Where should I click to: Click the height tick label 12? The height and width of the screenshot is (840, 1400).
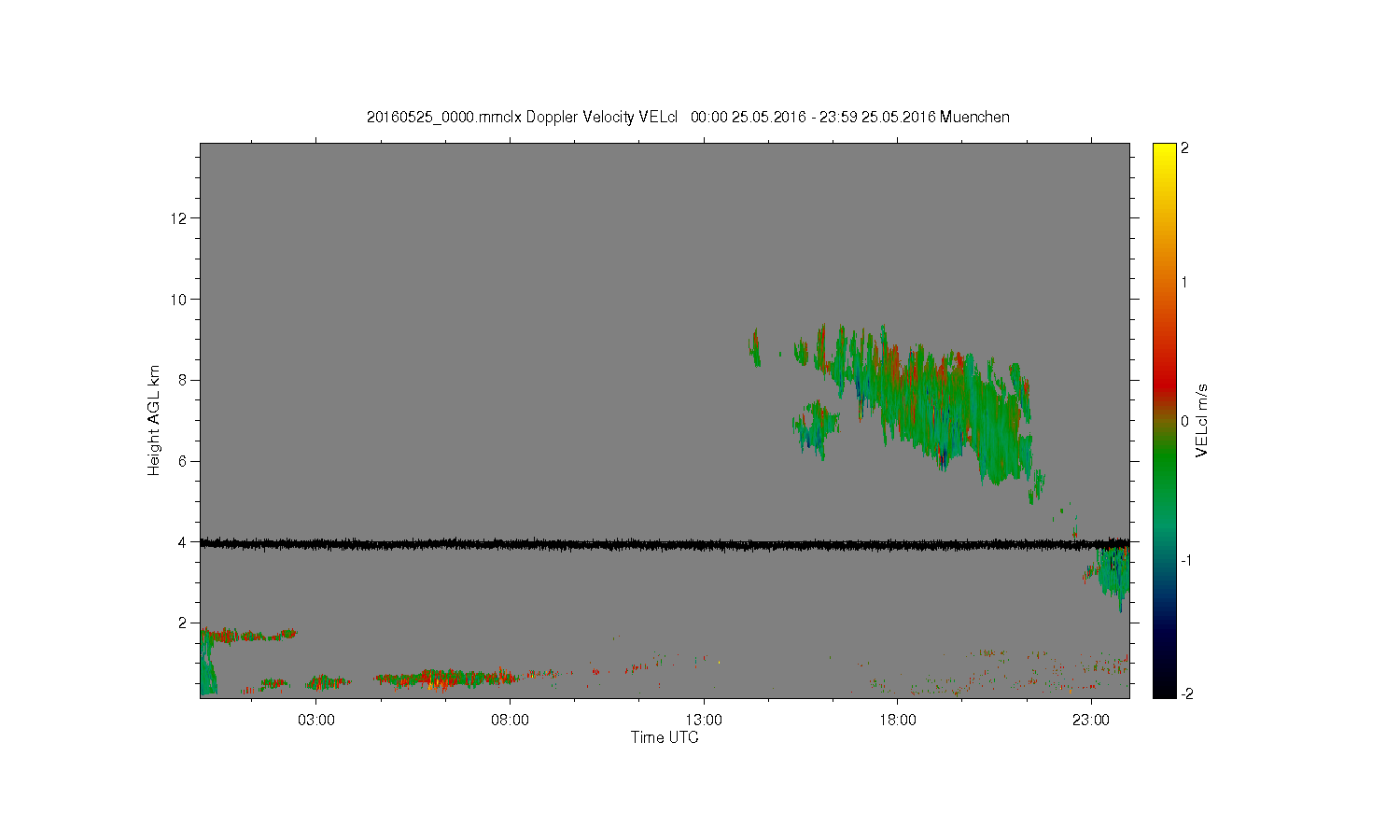179,218
